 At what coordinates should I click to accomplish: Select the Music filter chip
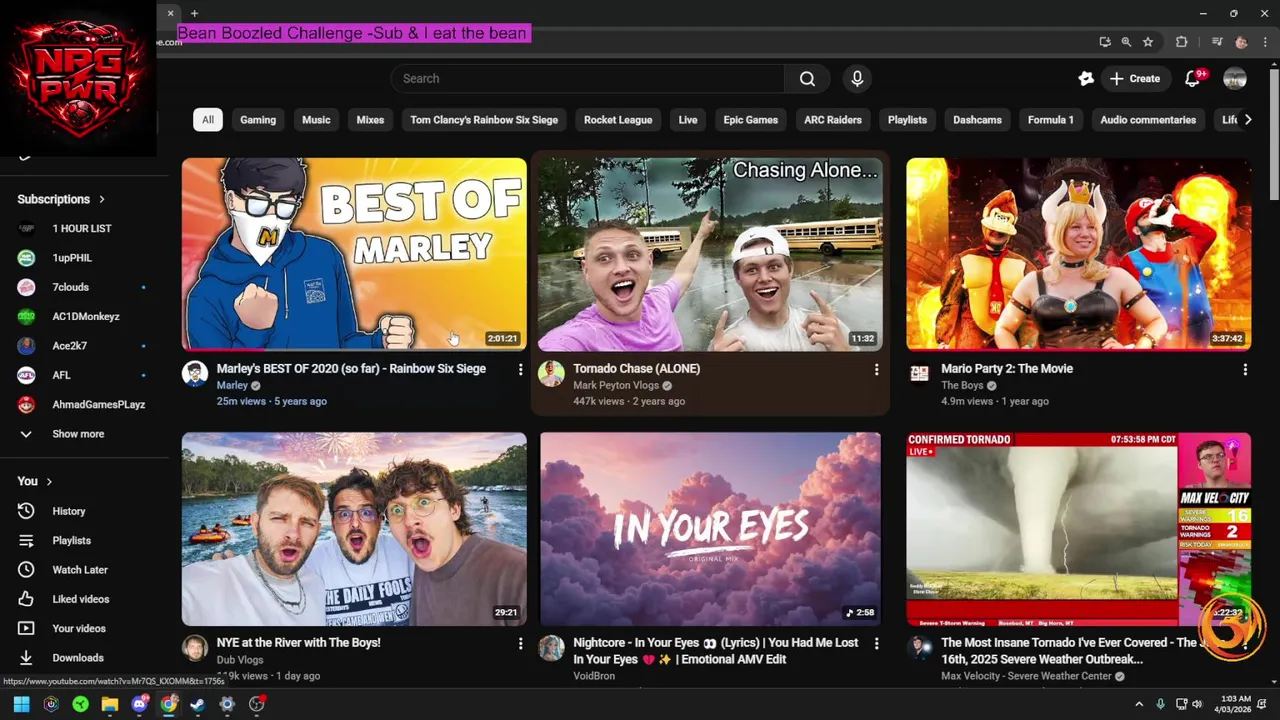coord(316,120)
